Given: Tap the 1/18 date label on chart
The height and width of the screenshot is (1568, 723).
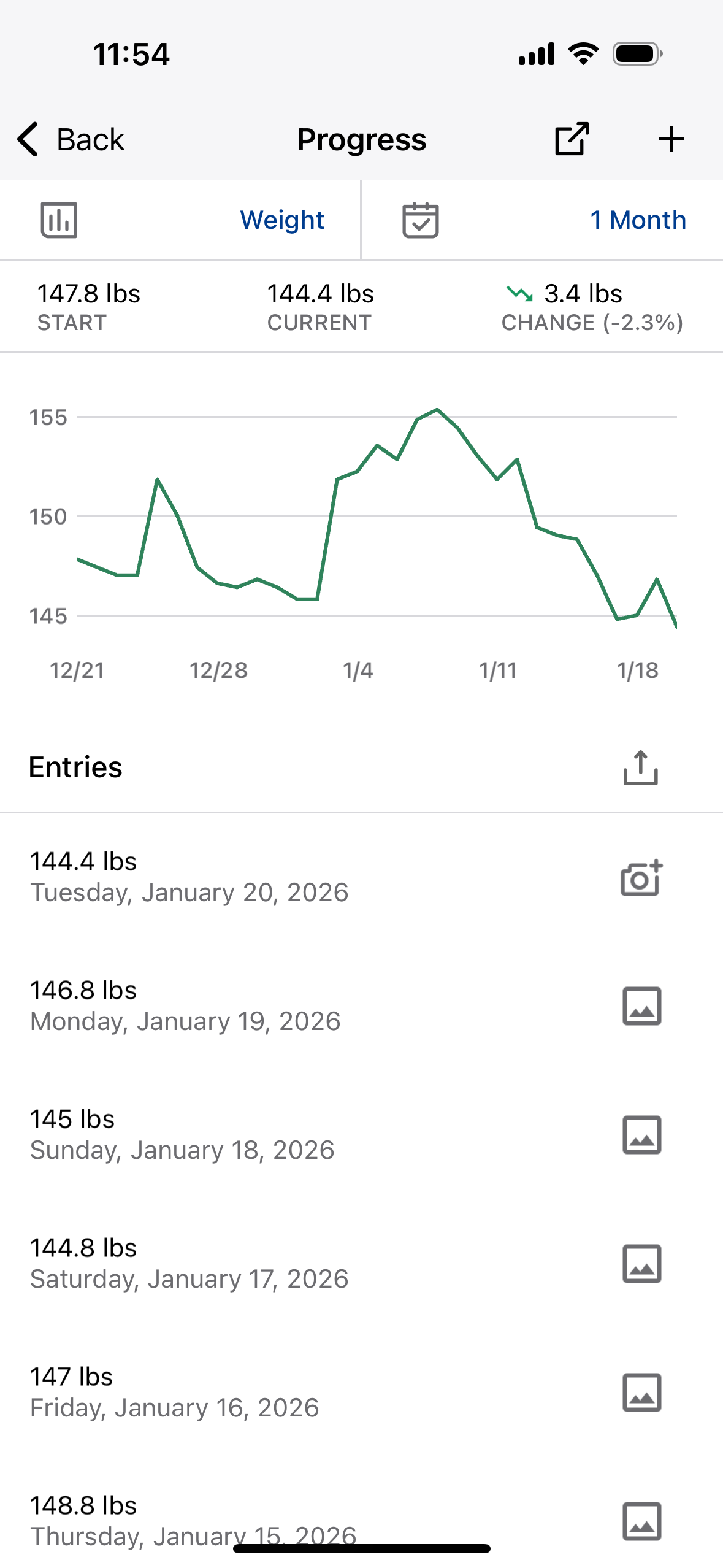Looking at the screenshot, I should point(637,670).
